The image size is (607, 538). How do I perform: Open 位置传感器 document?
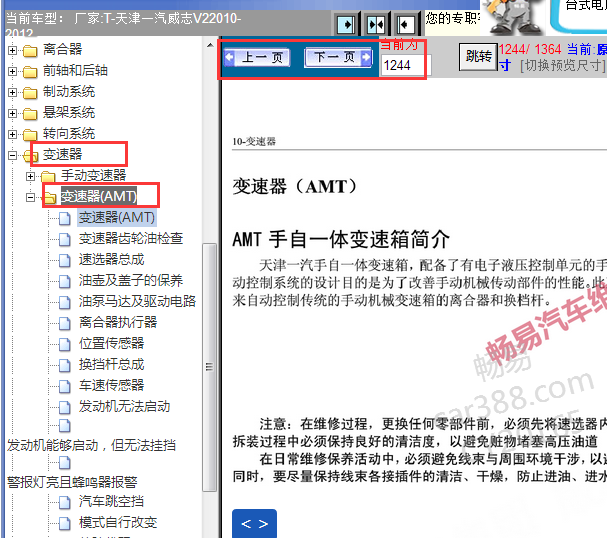[x=111, y=343]
